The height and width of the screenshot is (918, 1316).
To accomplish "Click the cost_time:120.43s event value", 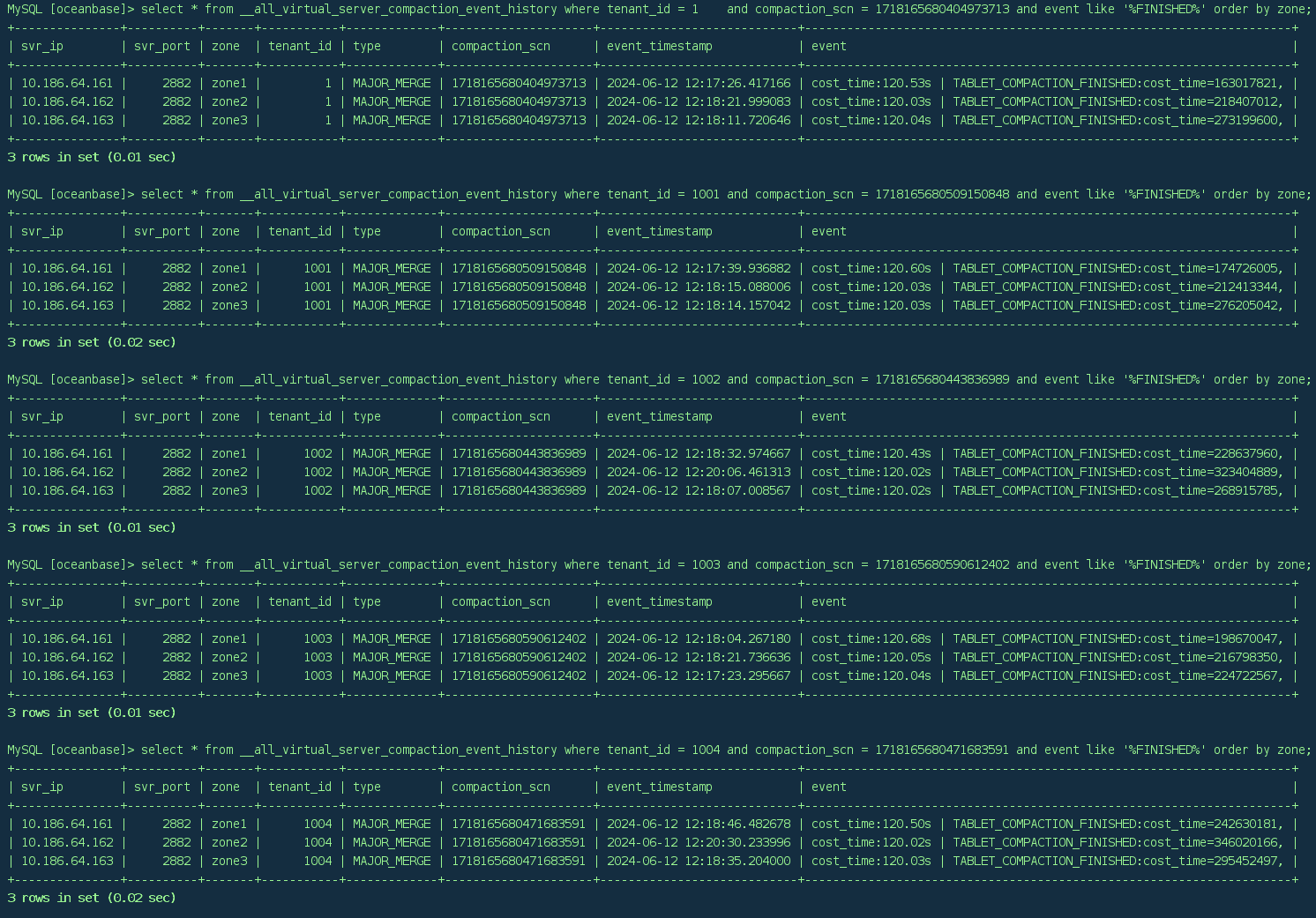I will click(x=871, y=453).
